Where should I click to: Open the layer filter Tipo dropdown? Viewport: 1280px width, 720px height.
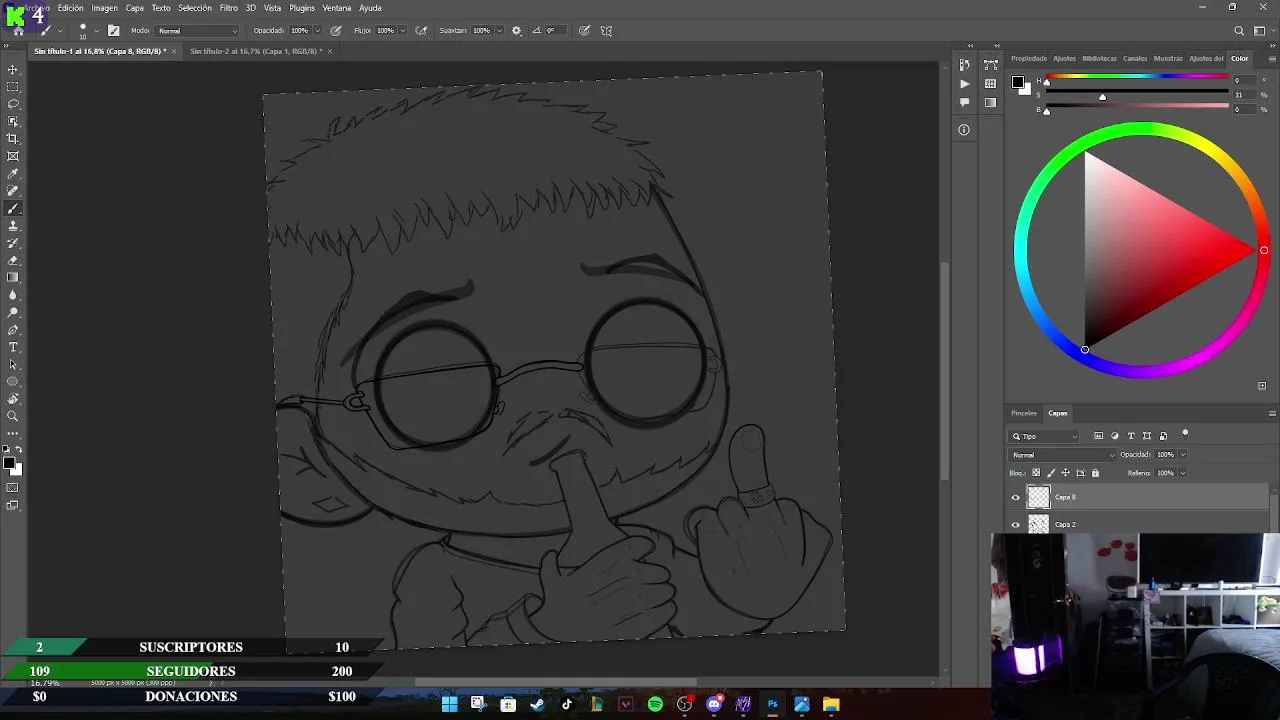click(x=1045, y=436)
